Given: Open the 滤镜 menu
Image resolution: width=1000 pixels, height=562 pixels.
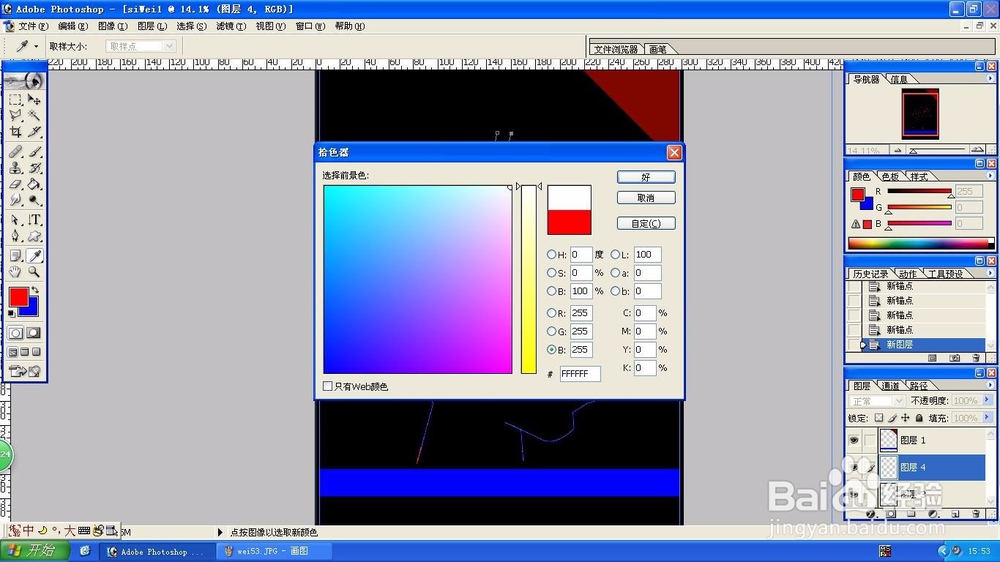Looking at the screenshot, I should tap(231, 26).
